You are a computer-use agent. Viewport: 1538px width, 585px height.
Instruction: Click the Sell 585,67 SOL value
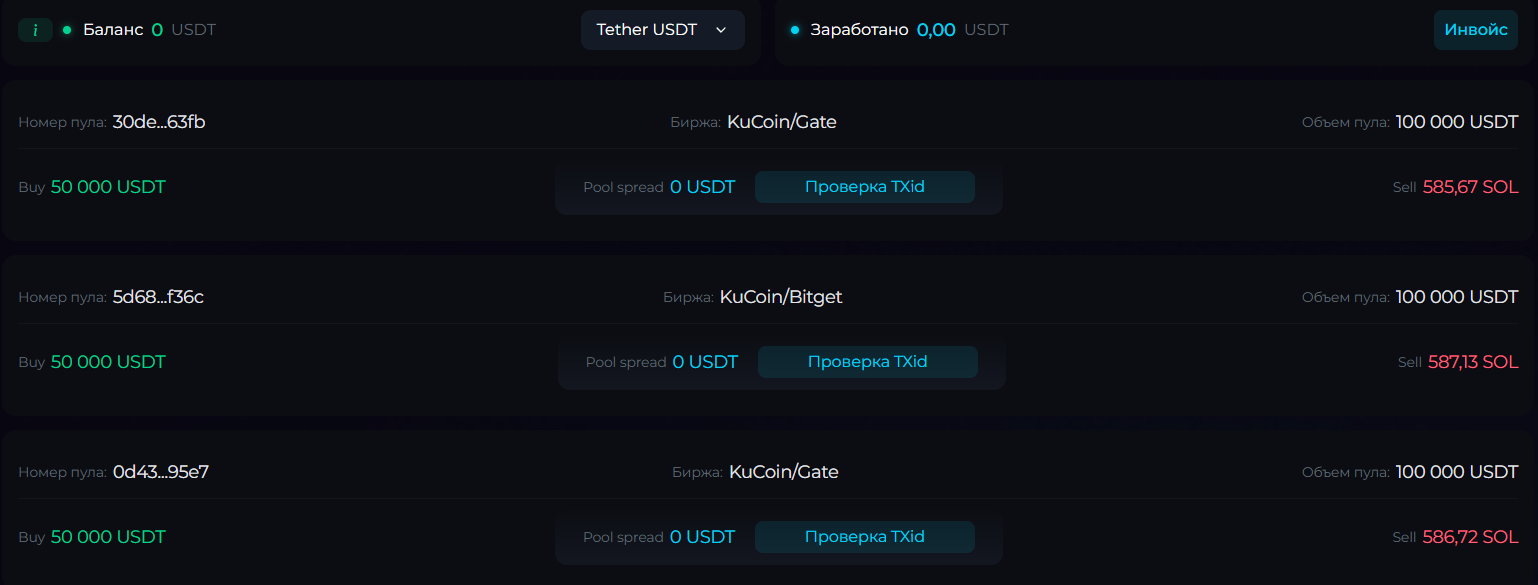(x=1470, y=187)
